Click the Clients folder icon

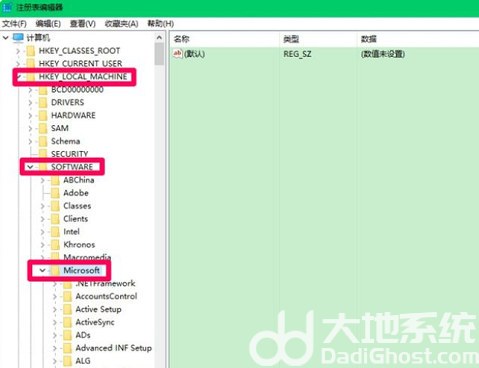(x=55, y=219)
